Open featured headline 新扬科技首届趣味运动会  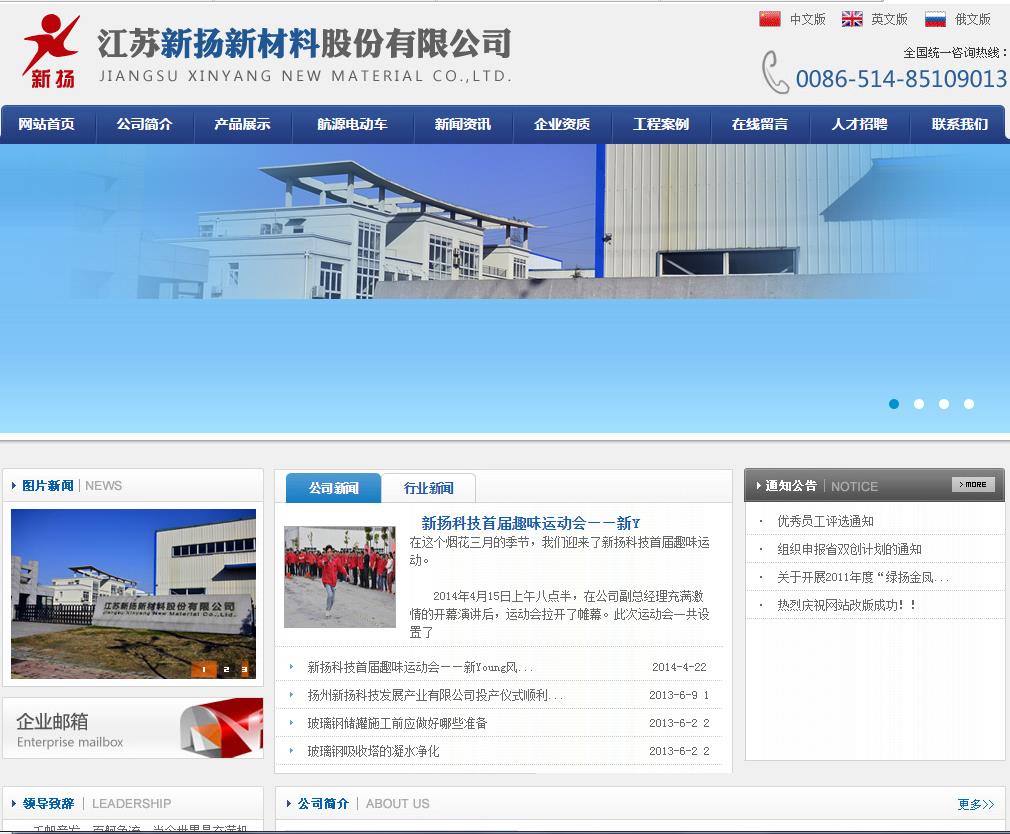tap(531, 523)
